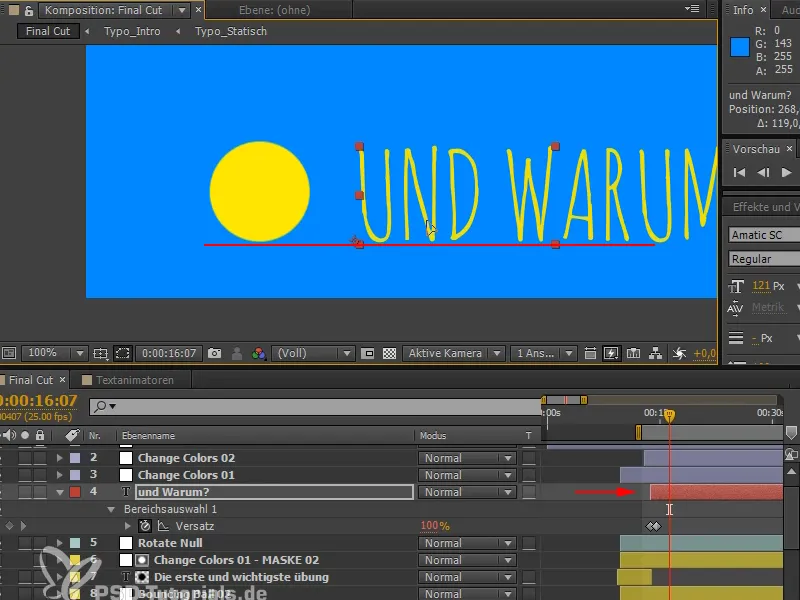Open the composition flowchart icon
This screenshot has height=600, width=800.
(x=655, y=353)
